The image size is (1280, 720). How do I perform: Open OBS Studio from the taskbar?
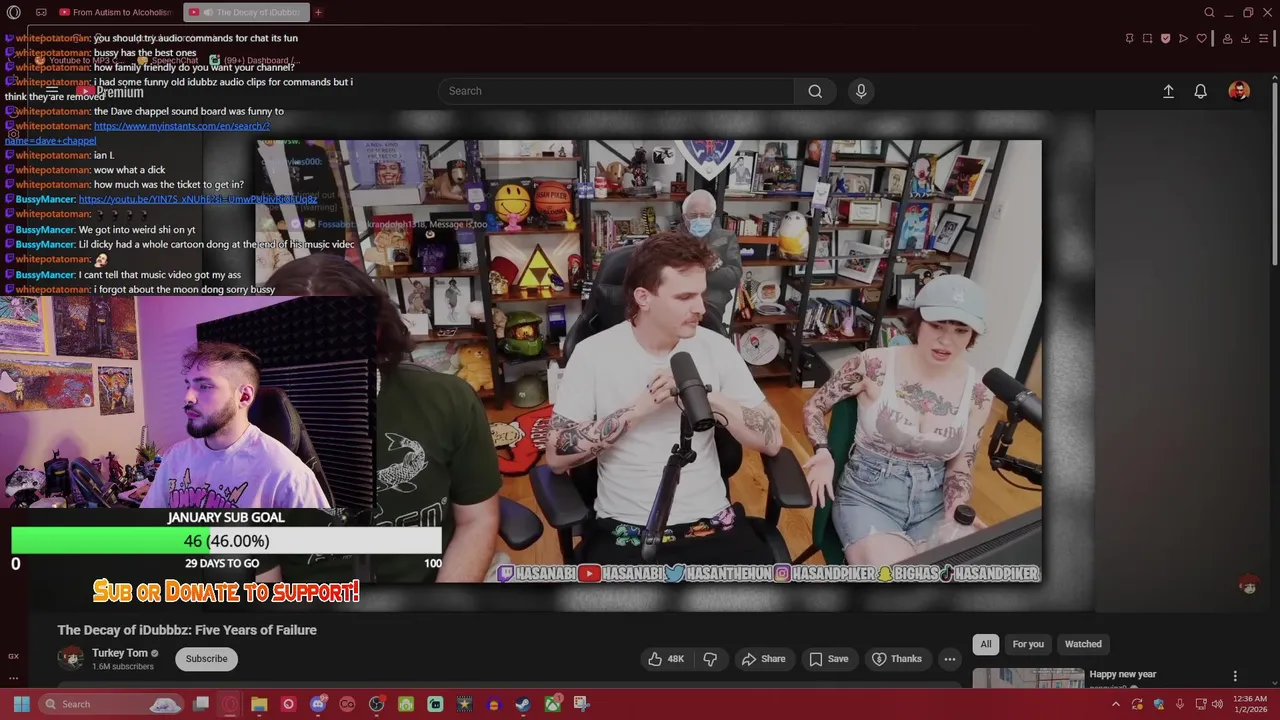[x=376, y=704]
